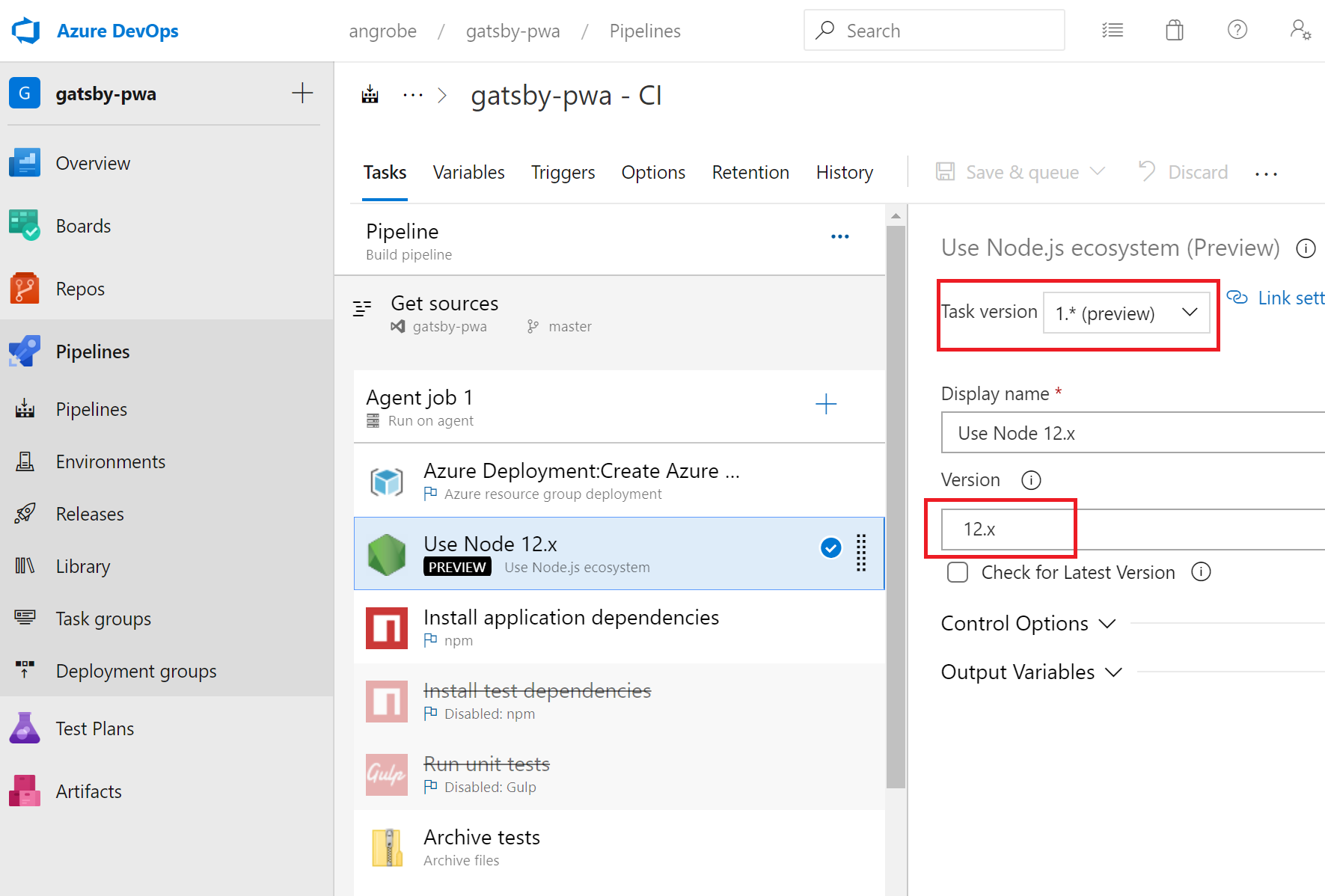Toggle the enabled state of Use Node 12.x task
The height and width of the screenshot is (896, 1325).
tap(830, 547)
